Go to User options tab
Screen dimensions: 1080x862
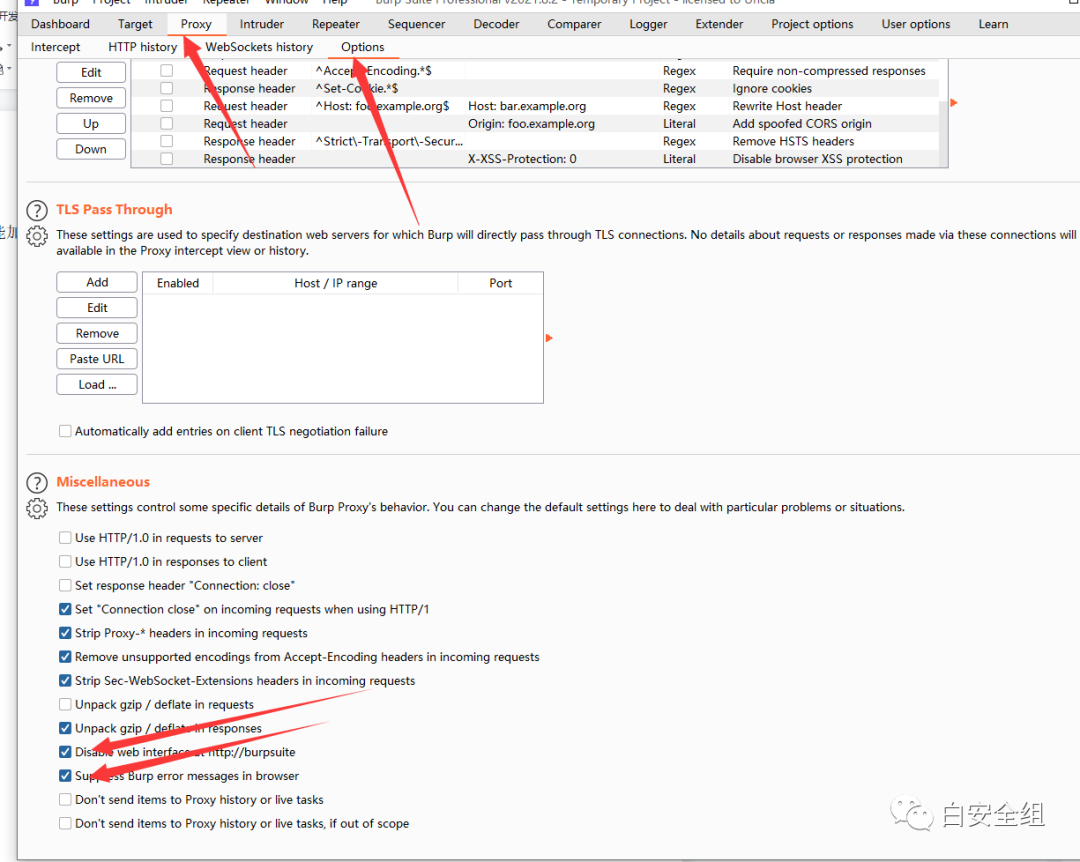point(915,24)
